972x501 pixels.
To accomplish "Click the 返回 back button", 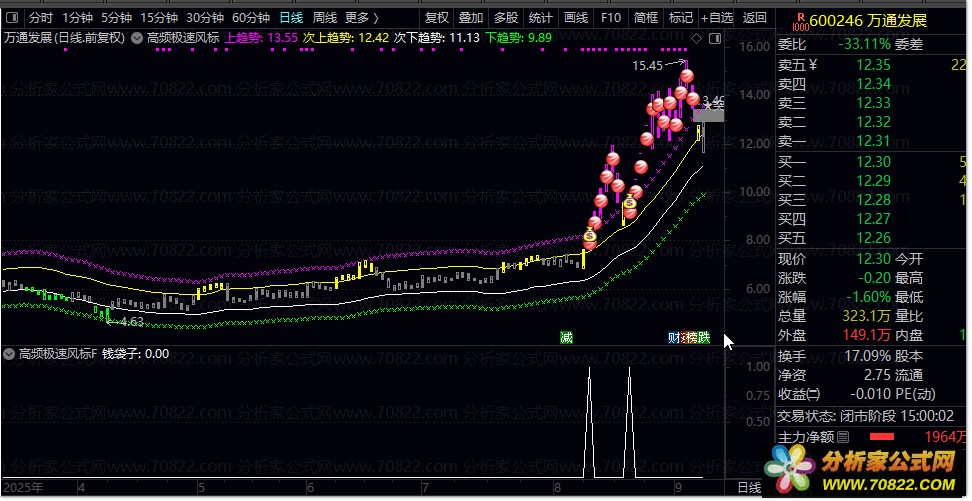I will pyautogui.click(x=755, y=17).
